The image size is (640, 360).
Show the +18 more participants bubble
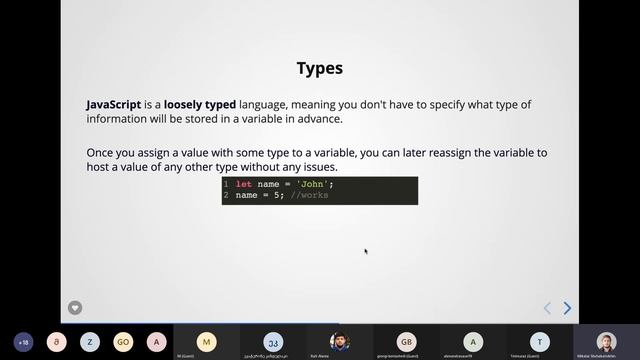click(23, 342)
